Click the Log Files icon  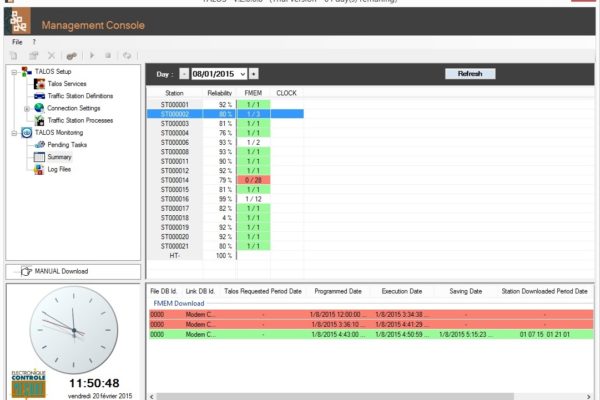point(39,169)
